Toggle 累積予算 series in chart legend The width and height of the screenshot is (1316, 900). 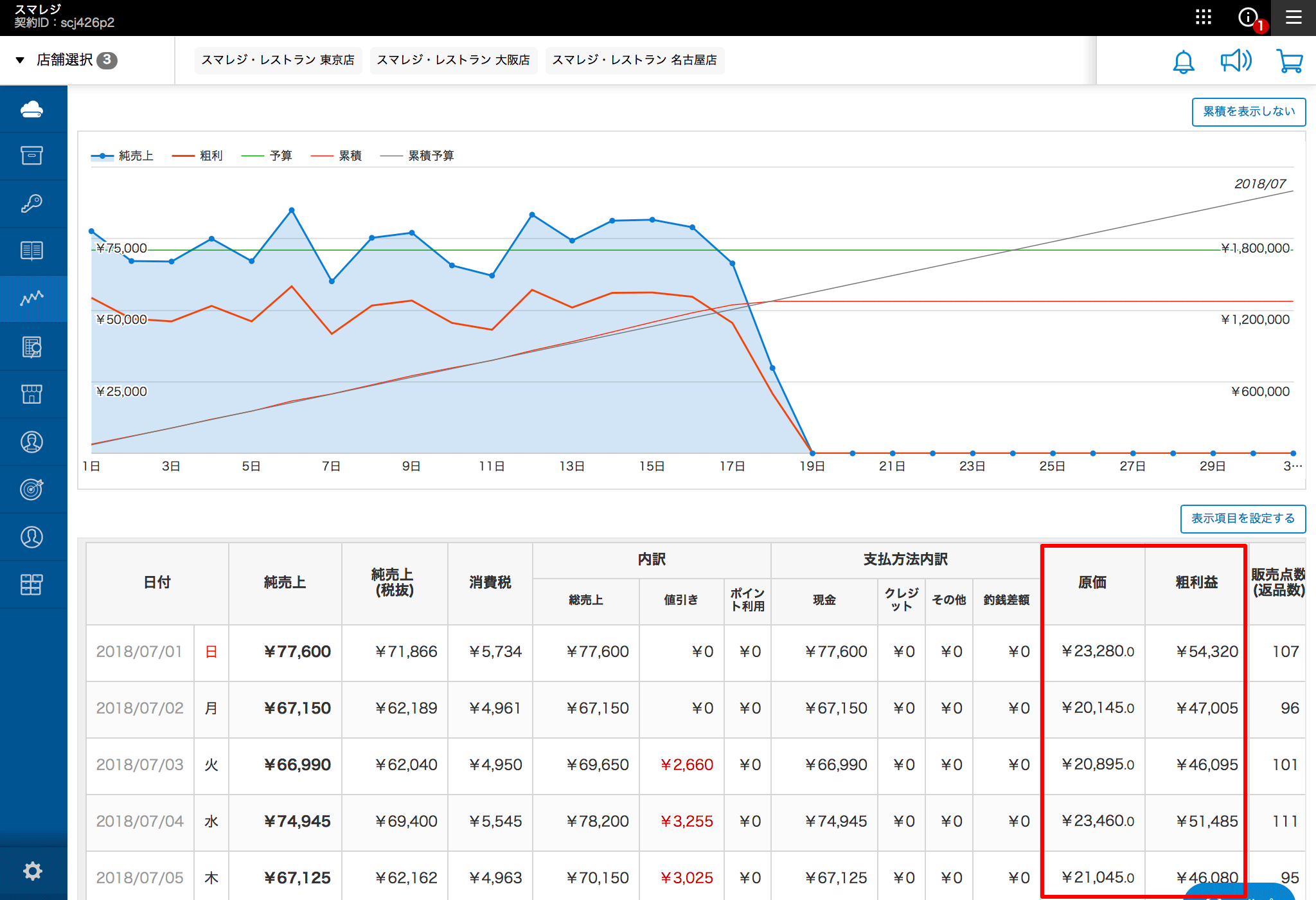pyautogui.click(x=417, y=156)
